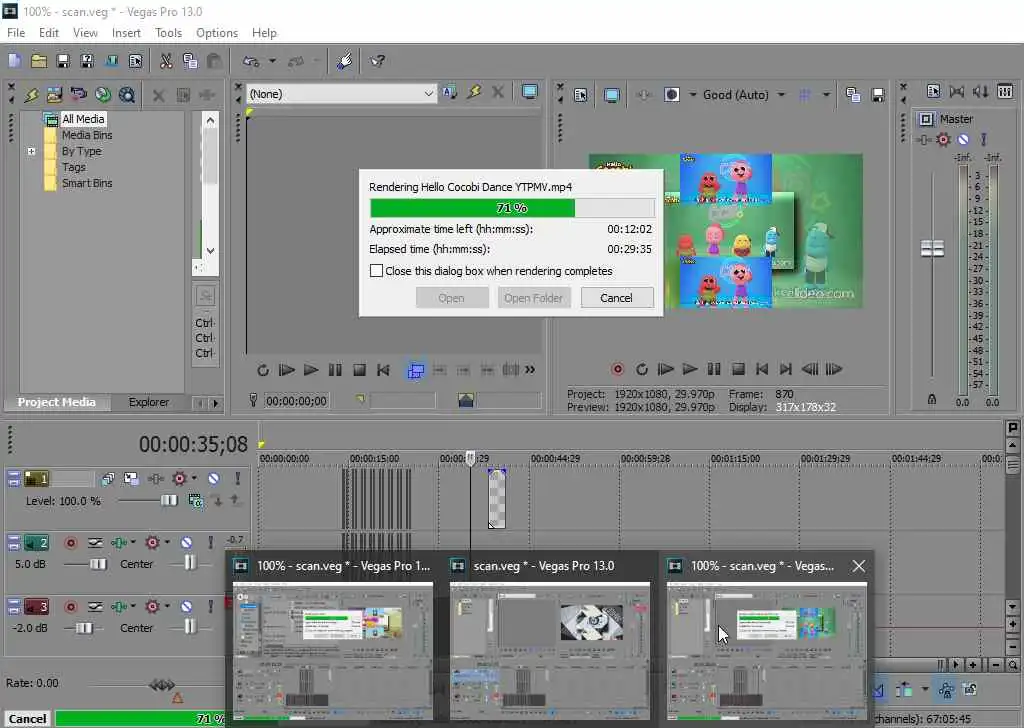This screenshot has width=1024, height=728.
Task: Mute audio track 3
Action: (187, 607)
